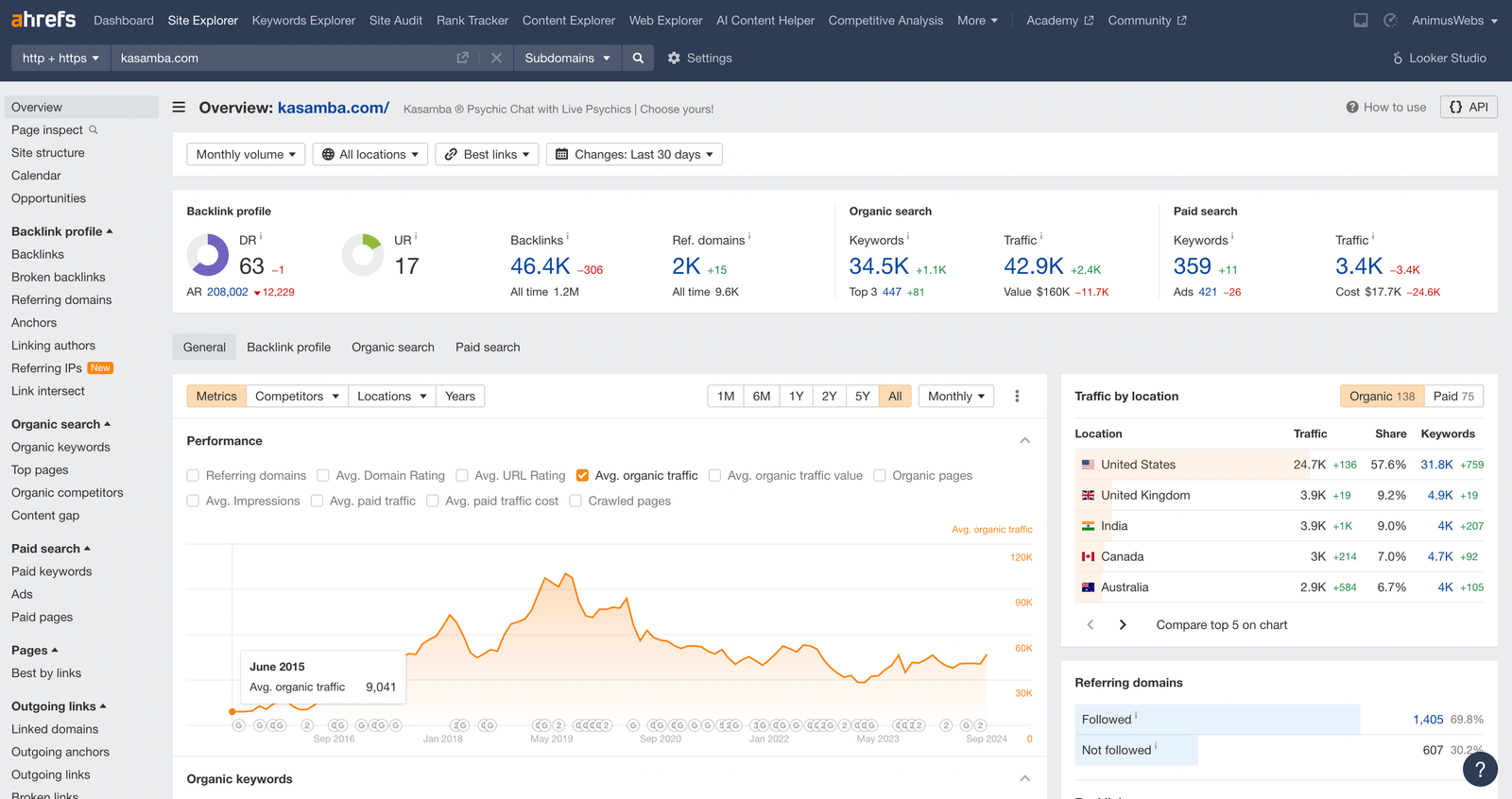
Task: Open kasamba.com/ overview link
Action: point(334,108)
